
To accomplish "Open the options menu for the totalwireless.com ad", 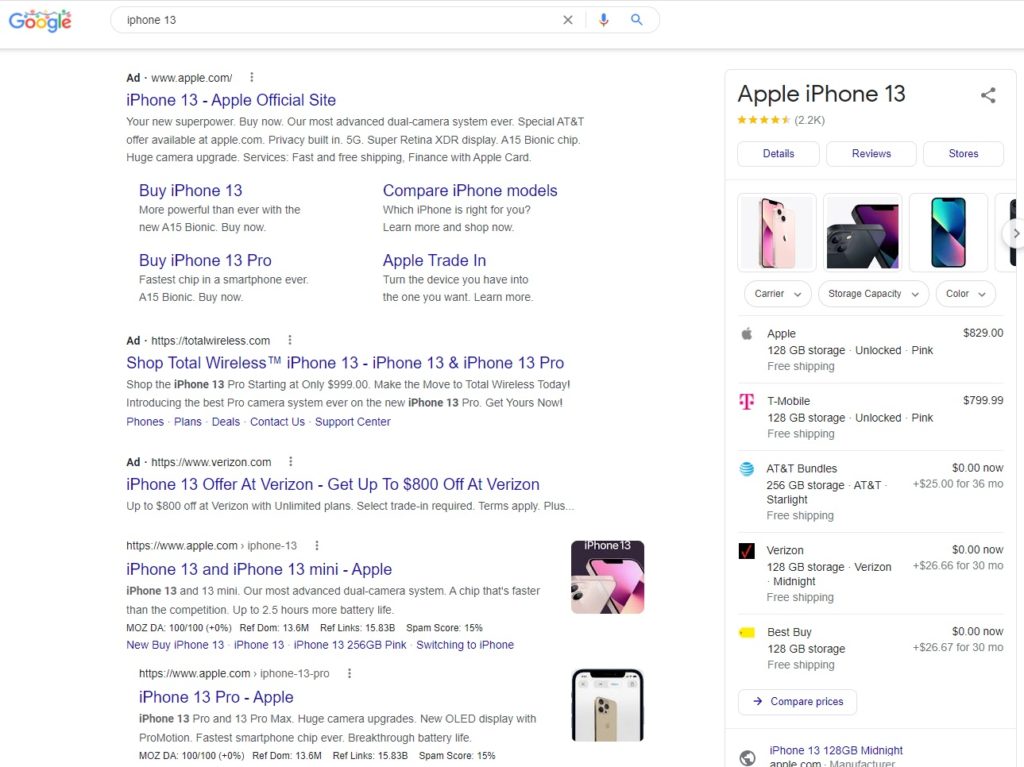I will point(290,340).
